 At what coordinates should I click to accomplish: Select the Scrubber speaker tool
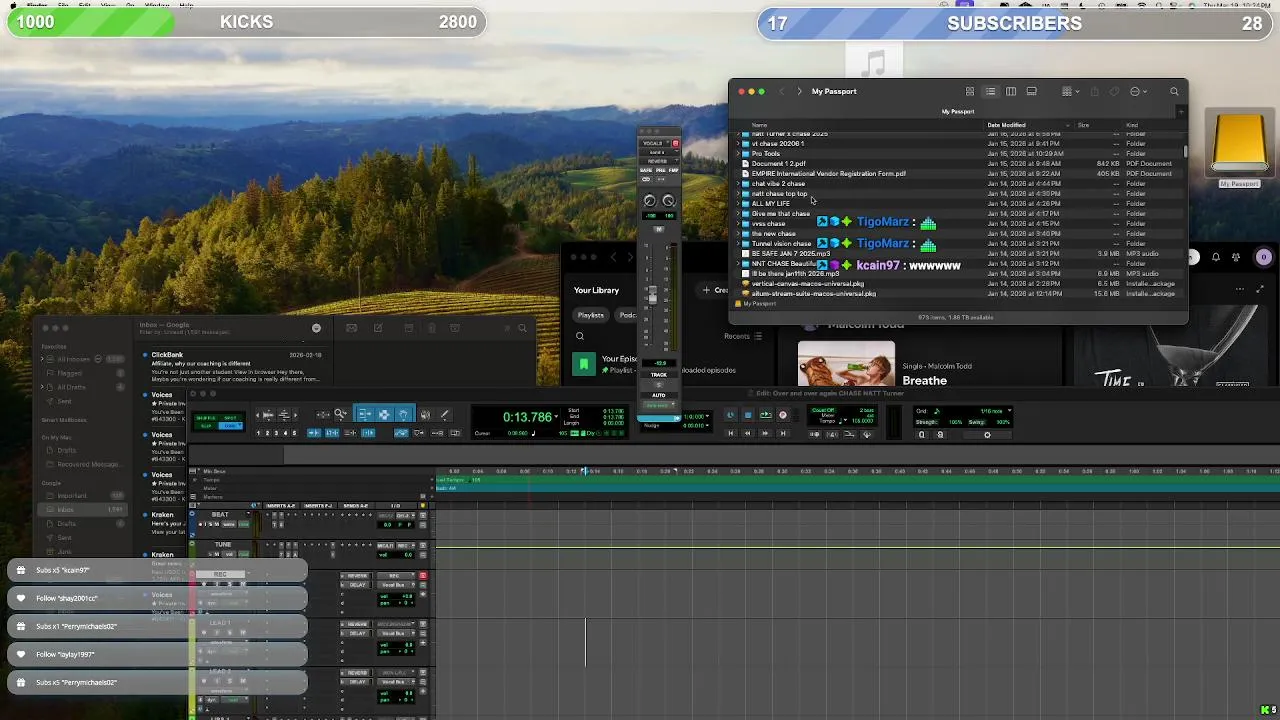(x=425, y=414)
